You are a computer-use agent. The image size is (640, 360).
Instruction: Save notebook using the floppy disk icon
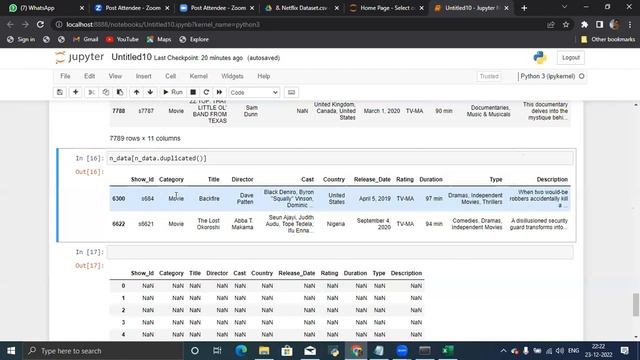[x=60, y=92]
